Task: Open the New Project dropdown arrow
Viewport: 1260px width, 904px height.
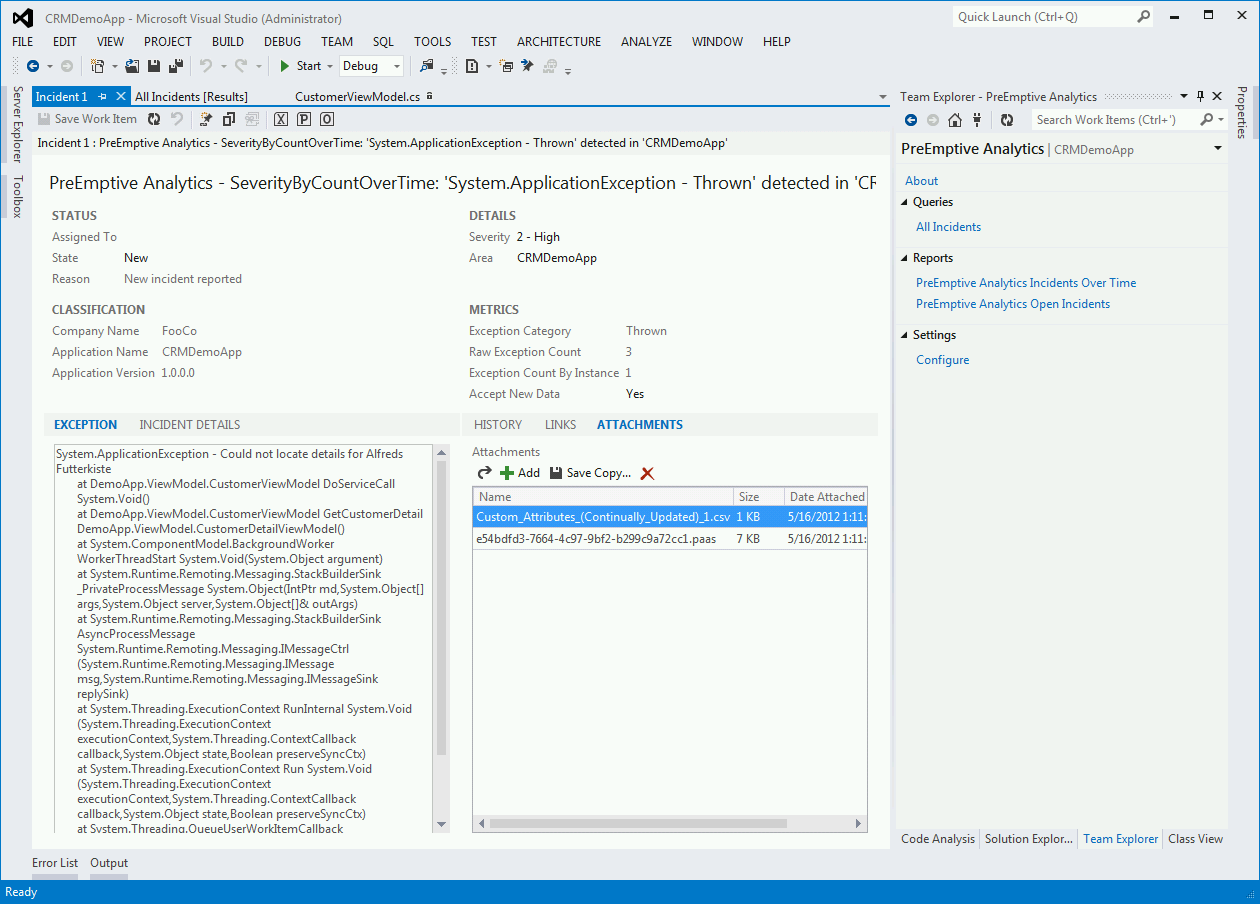Action: [x=114, y=67]
